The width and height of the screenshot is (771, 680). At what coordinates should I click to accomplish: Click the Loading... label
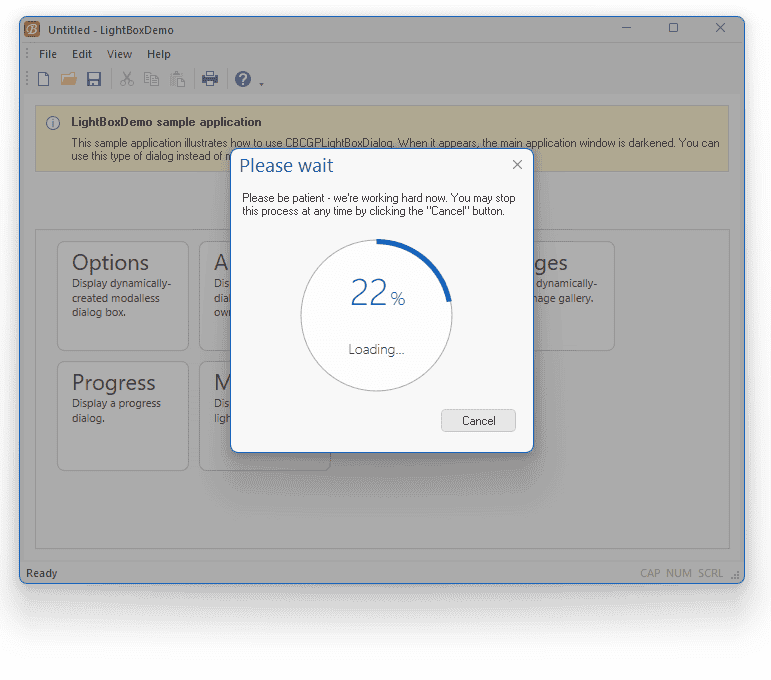pos(376,350)
